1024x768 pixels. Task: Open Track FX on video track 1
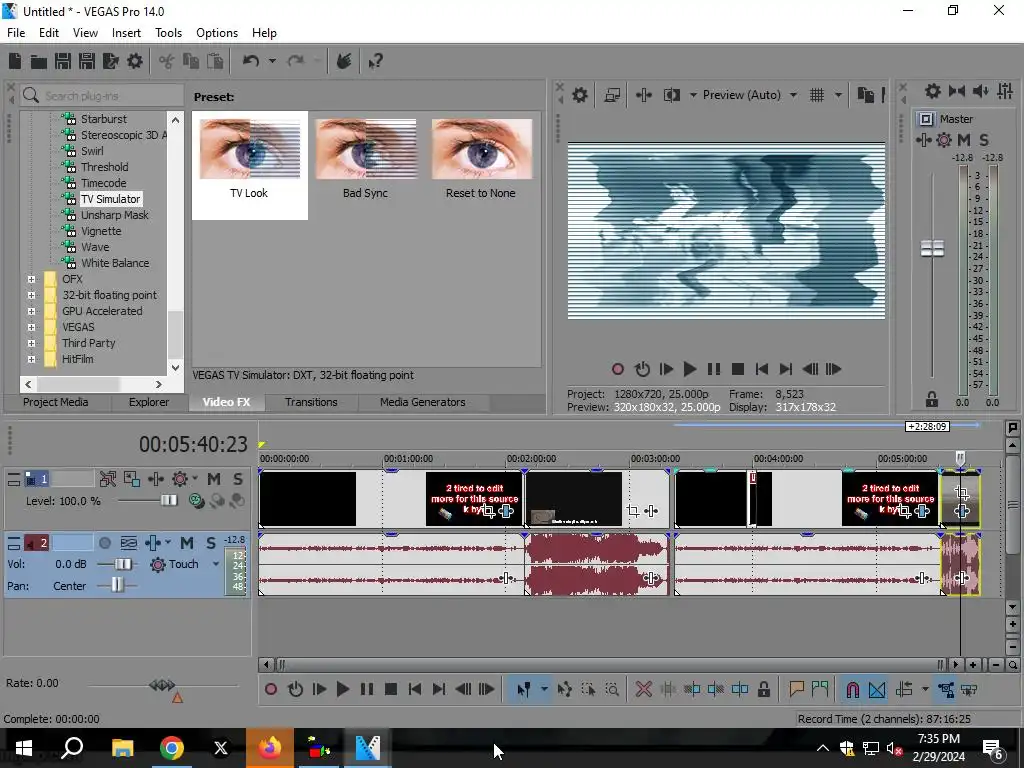coord(156,479)
